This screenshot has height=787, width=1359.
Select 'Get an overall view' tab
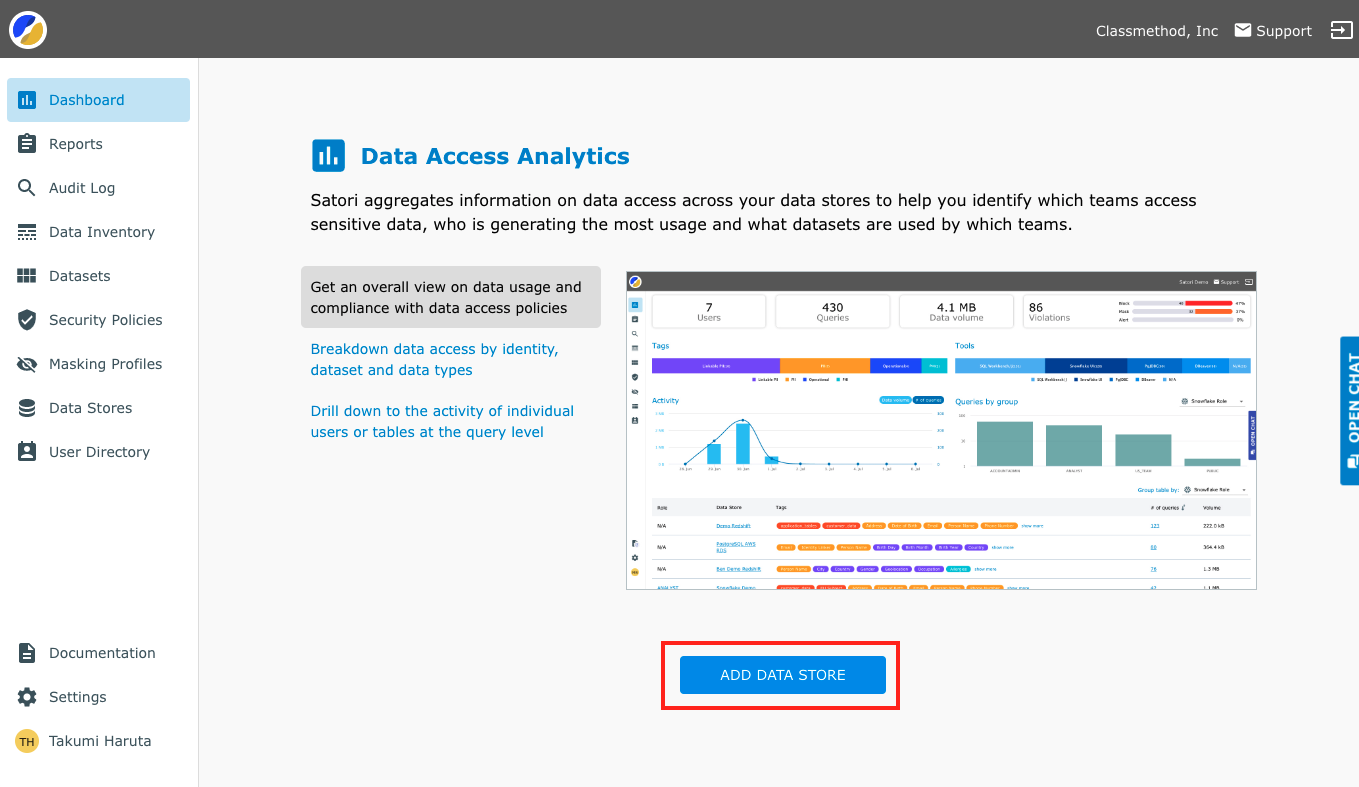tap(450, 297)
